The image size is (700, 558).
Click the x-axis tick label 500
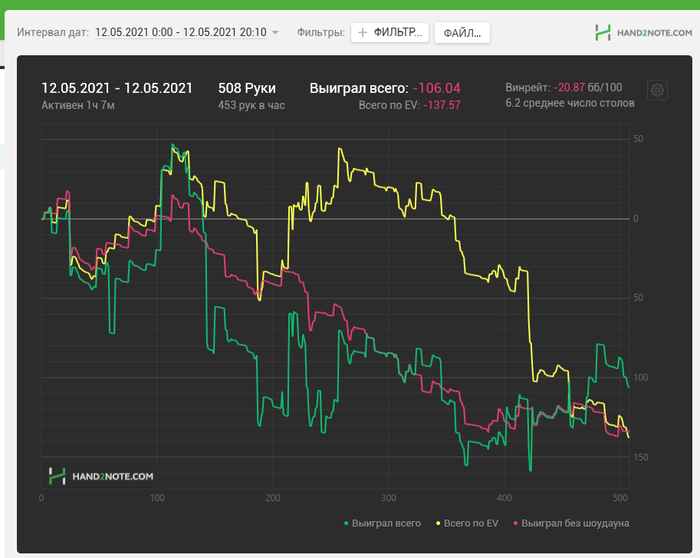(x=620, y=498)
